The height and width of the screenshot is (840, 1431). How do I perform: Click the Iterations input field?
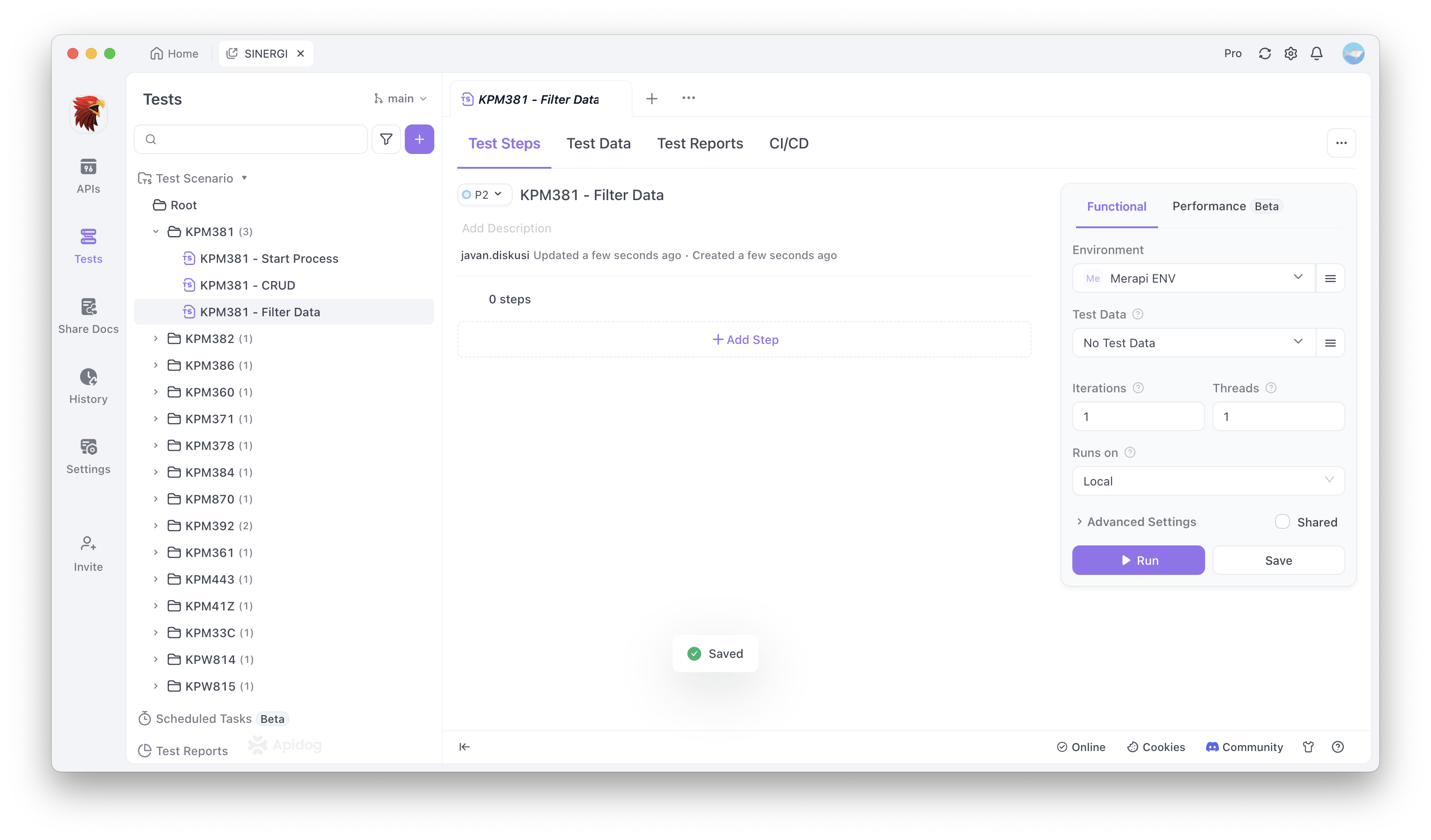point(1137,416)
